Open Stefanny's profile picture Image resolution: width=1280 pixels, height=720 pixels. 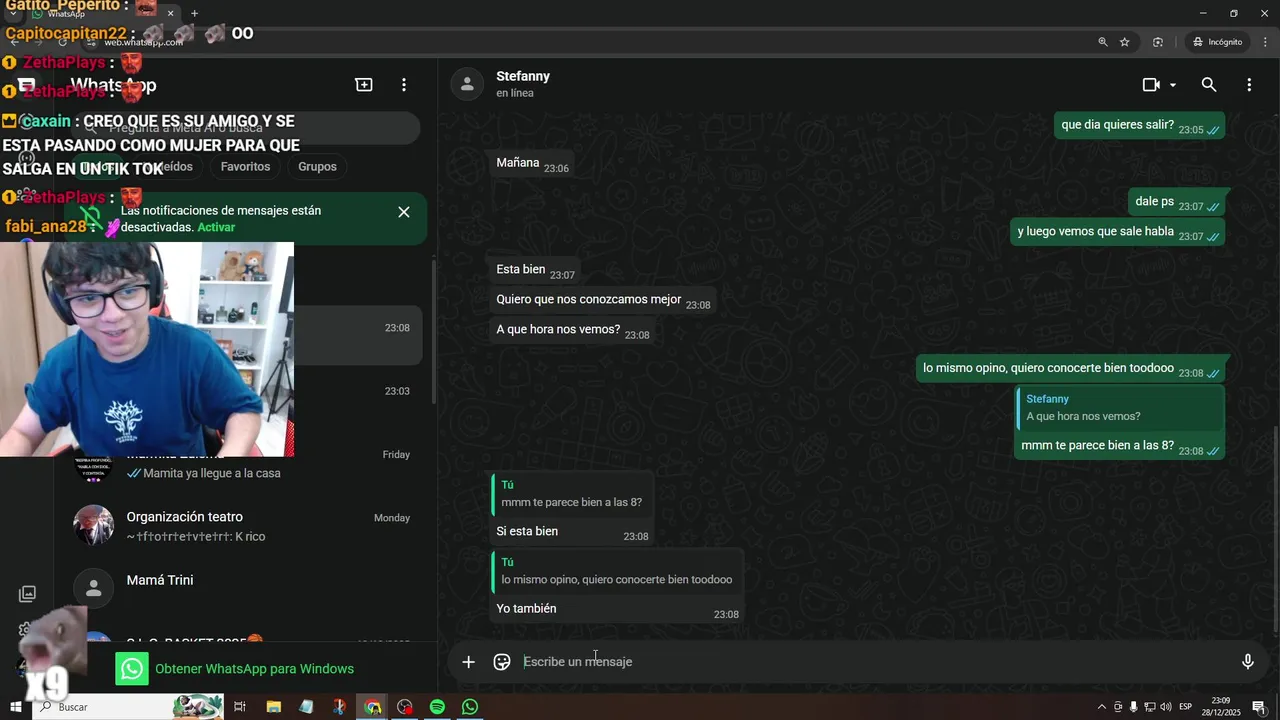[x=467, y=84]
